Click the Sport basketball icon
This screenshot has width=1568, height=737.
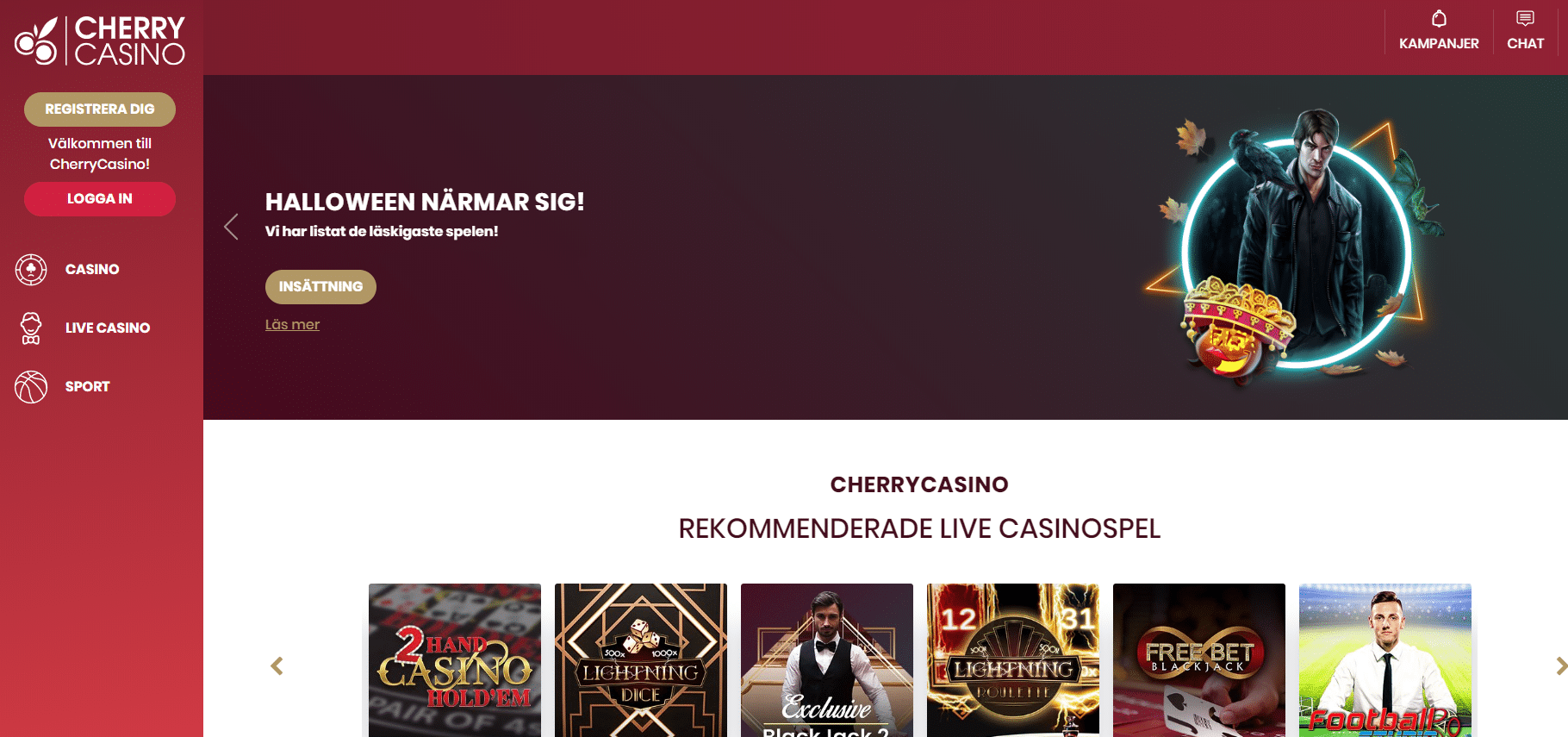31,387
